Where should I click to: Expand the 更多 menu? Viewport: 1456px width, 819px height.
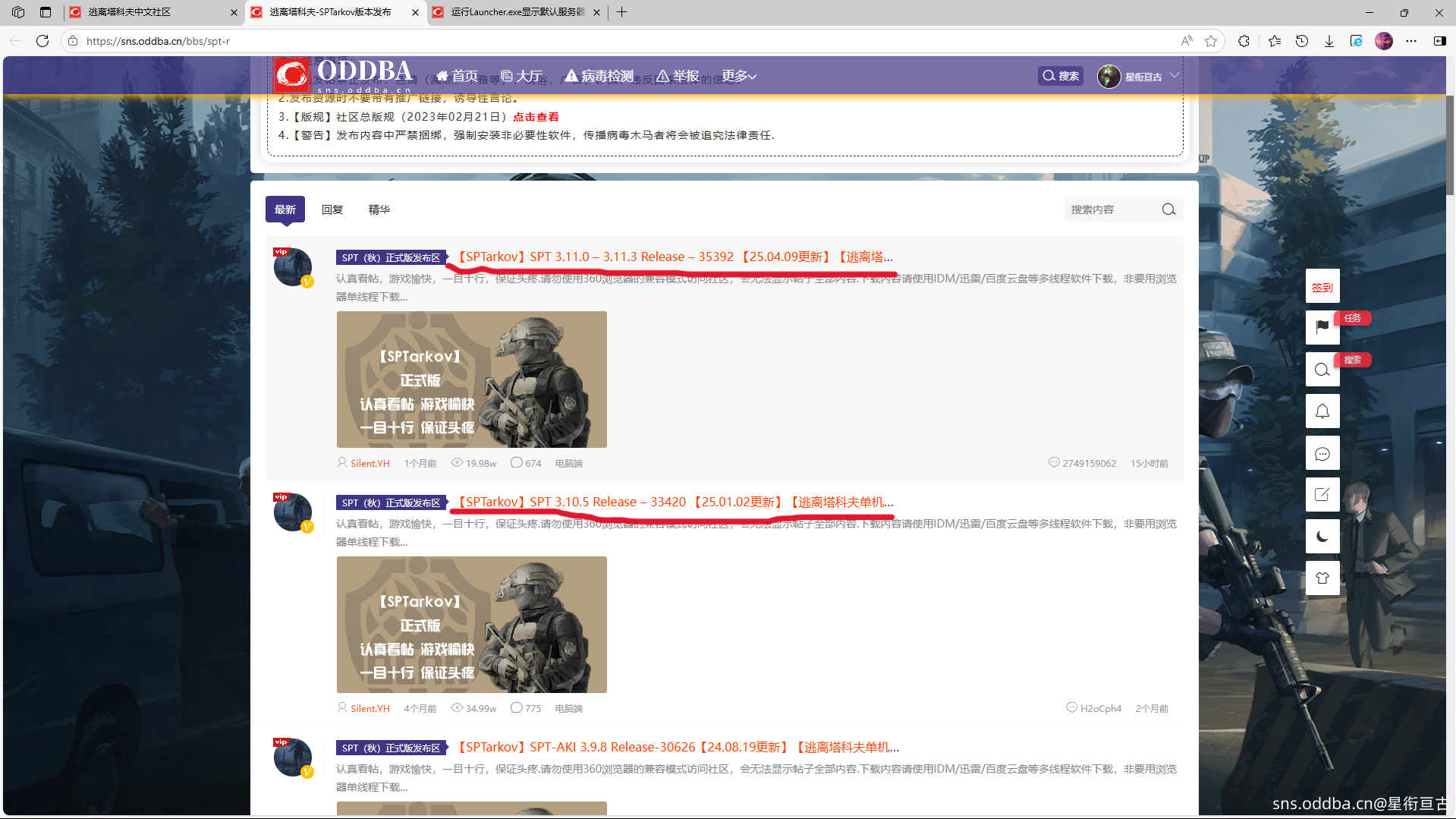point(739,76)
